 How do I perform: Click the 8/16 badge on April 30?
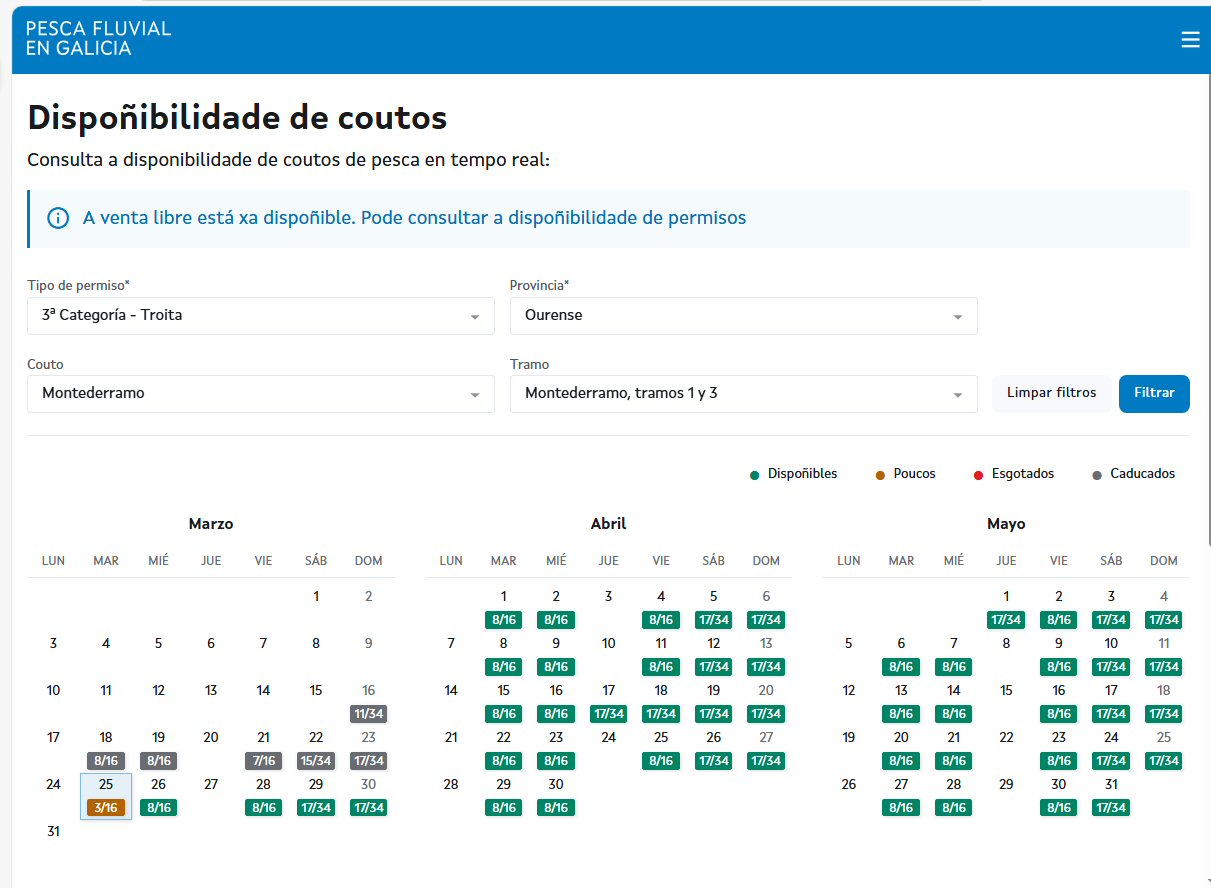click(x=556, y=808)
